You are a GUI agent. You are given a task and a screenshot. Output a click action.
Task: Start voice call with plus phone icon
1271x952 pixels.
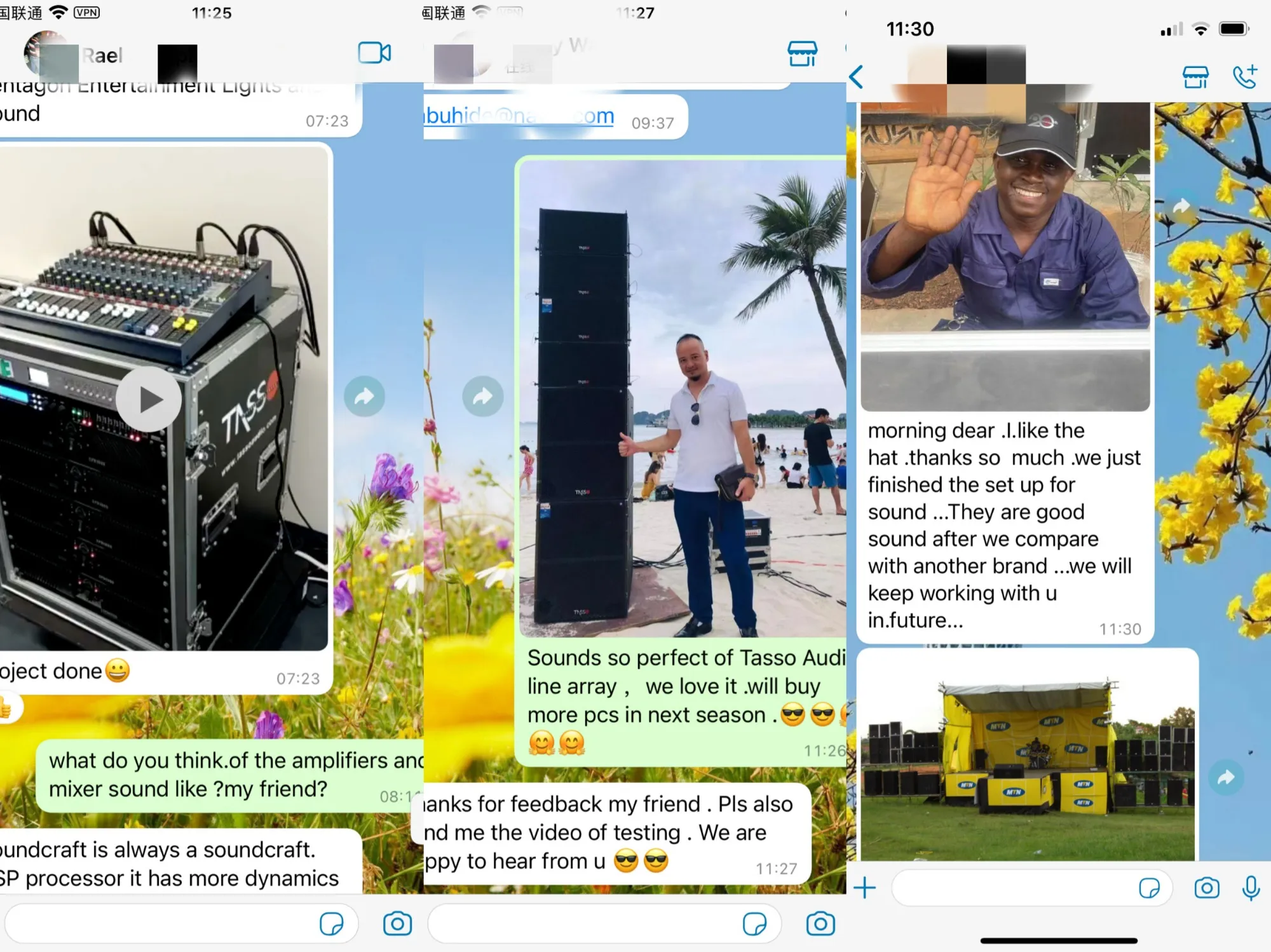pos(1244,76)
